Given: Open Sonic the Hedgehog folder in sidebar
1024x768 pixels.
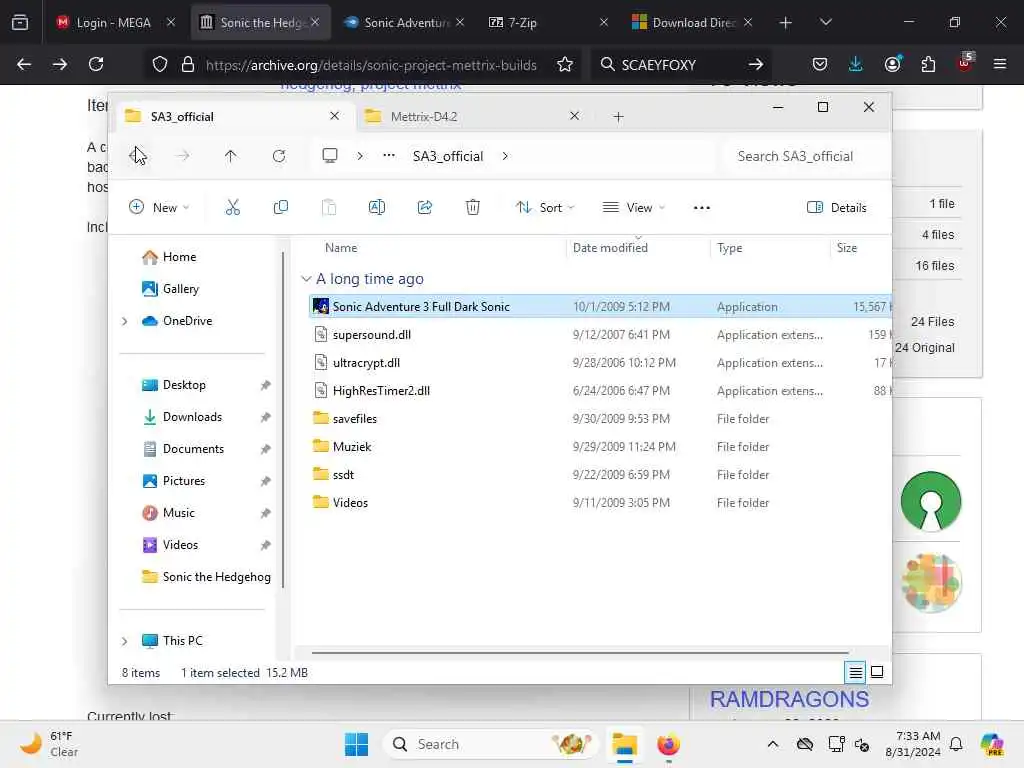Looking at the screenshot, I should [206, 577].
